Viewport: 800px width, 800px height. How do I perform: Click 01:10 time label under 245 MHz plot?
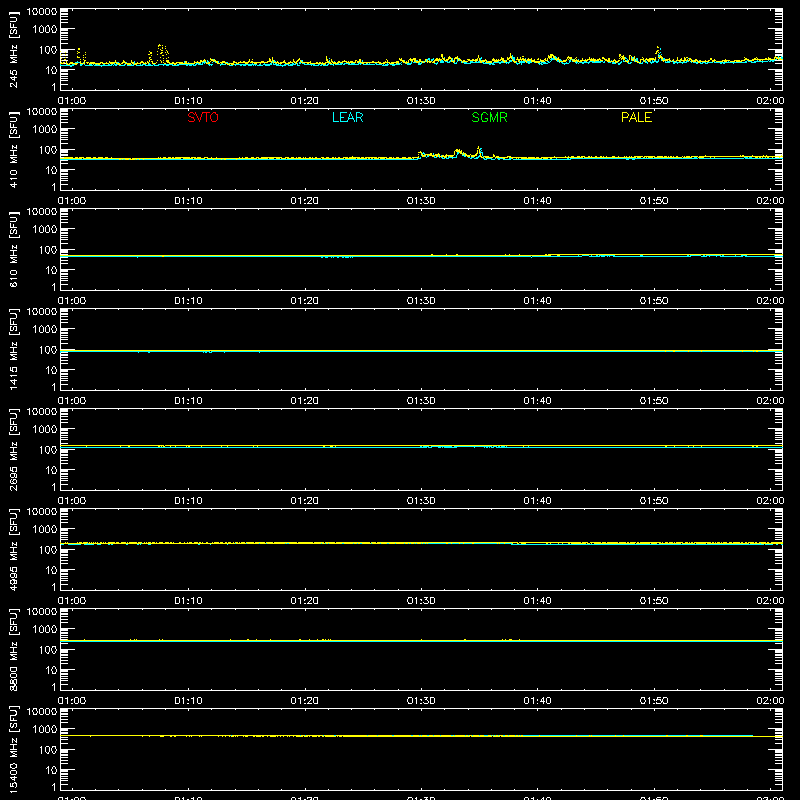point(188,101)
